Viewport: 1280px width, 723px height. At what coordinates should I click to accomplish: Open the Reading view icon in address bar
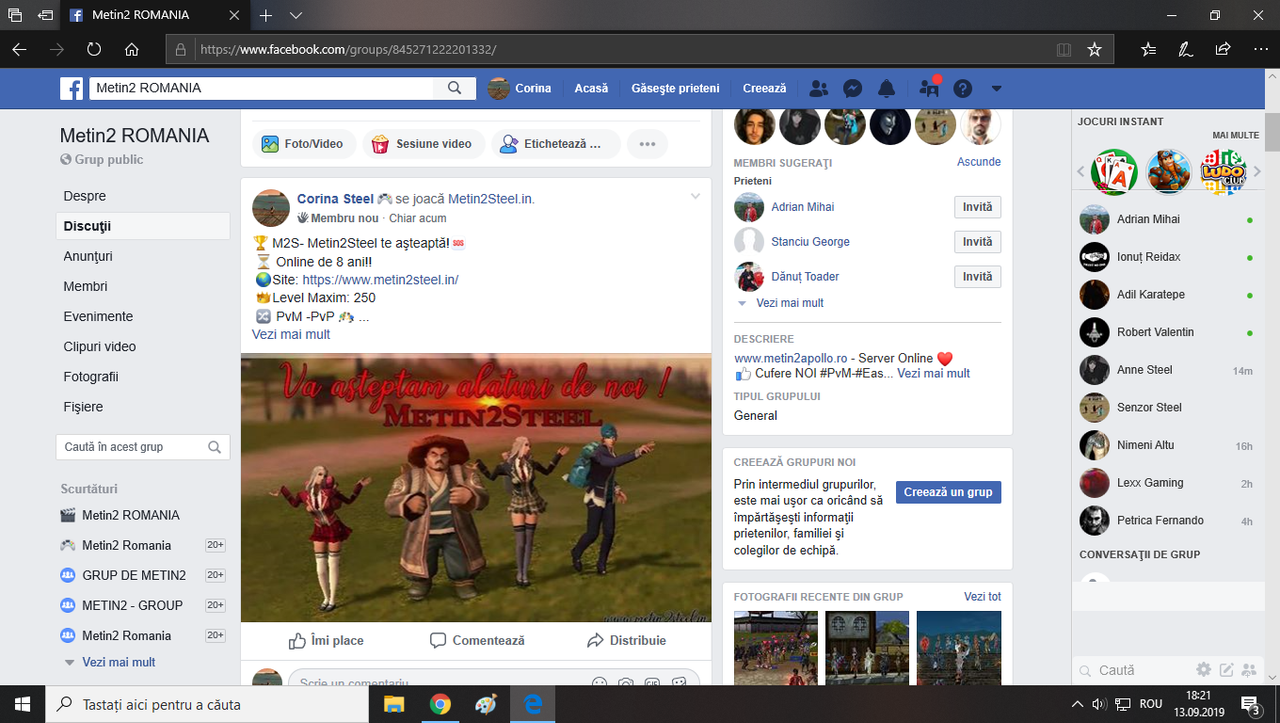coord(1064,49)
